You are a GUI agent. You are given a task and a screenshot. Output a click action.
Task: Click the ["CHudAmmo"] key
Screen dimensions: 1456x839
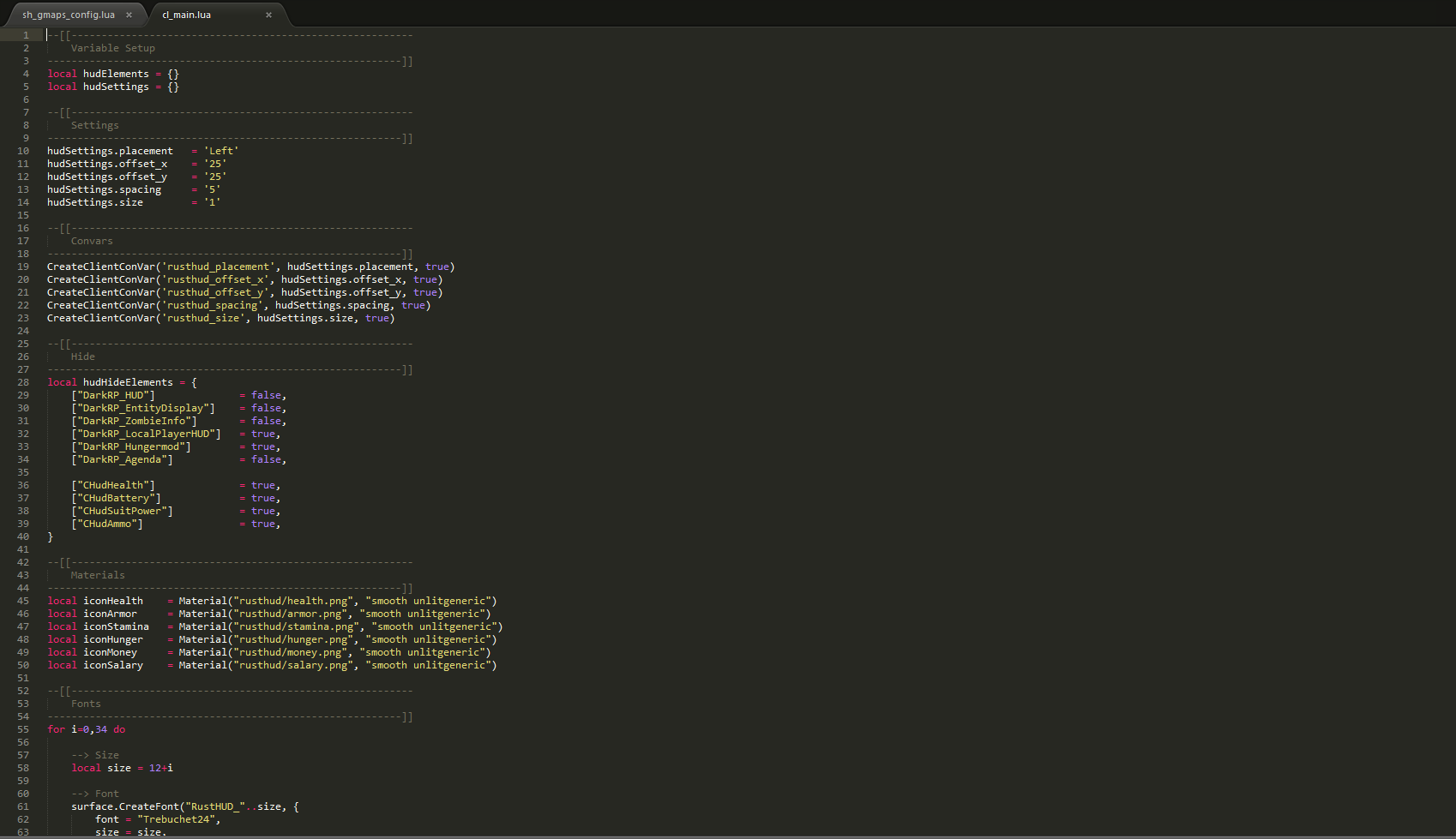(107, 524)
